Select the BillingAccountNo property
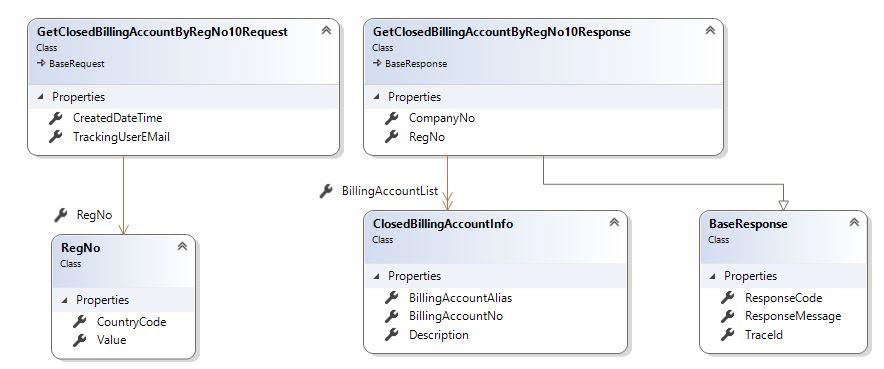The width and height of the screenshot is (884, 369). coord(456,316)
